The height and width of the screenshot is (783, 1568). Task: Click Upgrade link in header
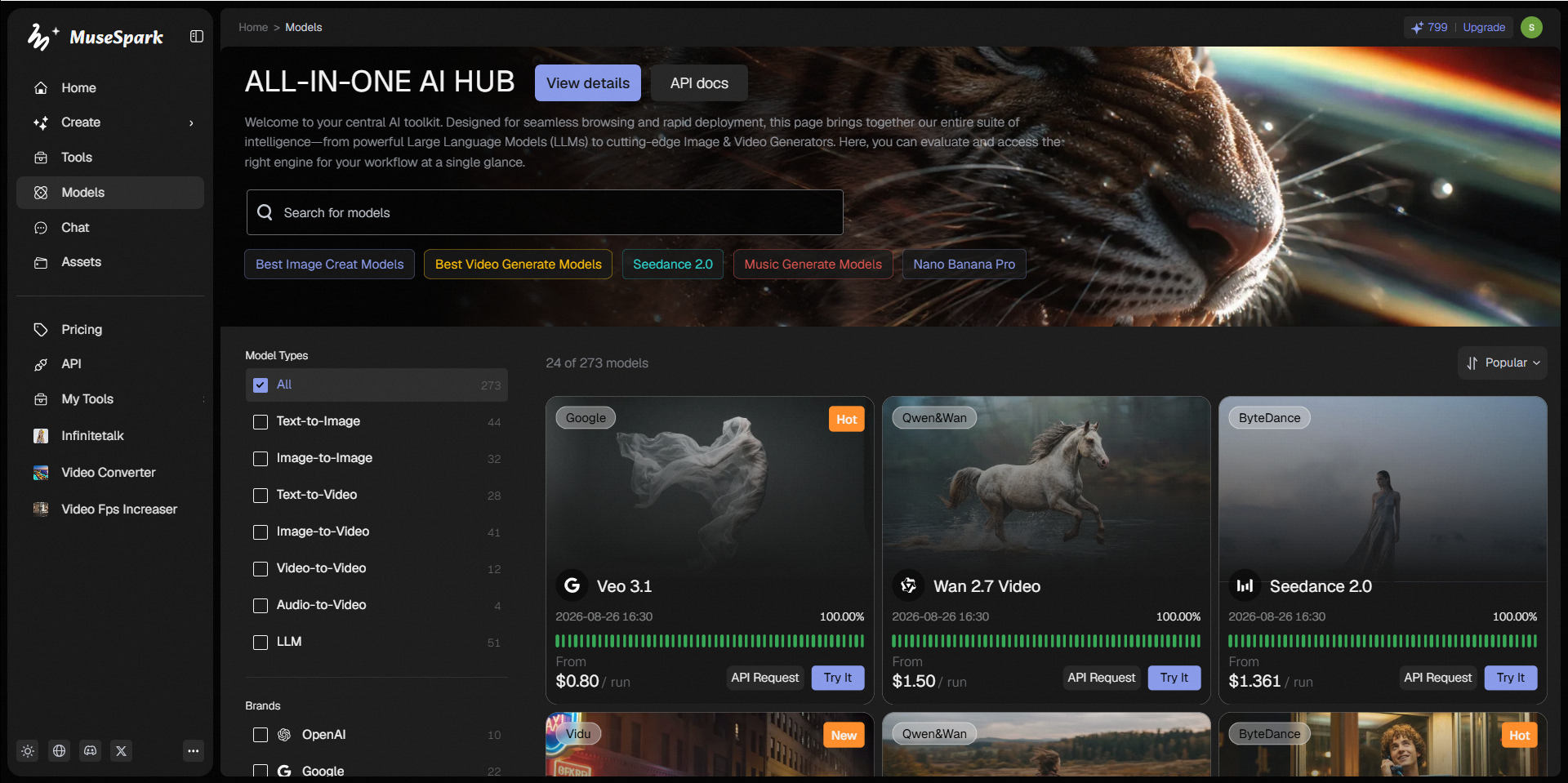pyautogui.click(x=1484, y=28)
